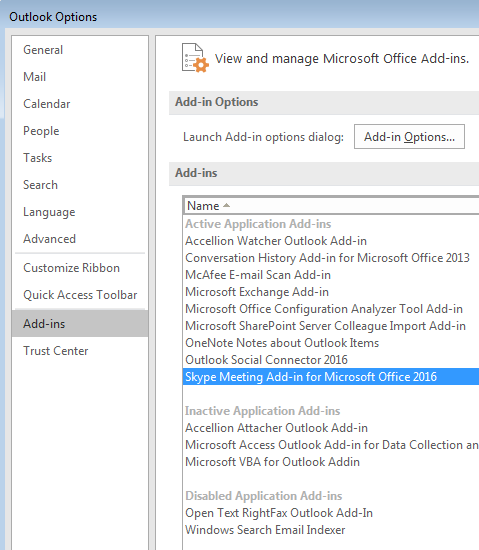Open Quick Access Toolbar settings
The width and height of the screenshot is (479, 550).
pos(80,295)
